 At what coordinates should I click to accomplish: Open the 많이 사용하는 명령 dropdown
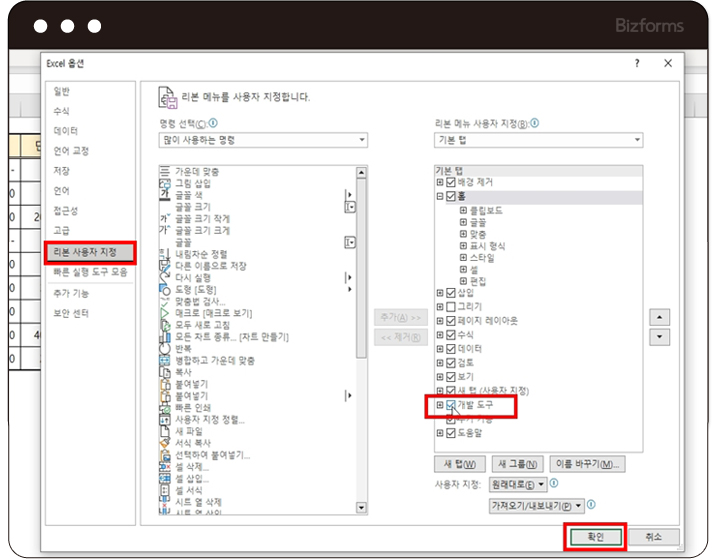pyautogui.click(x=263, y=140)
